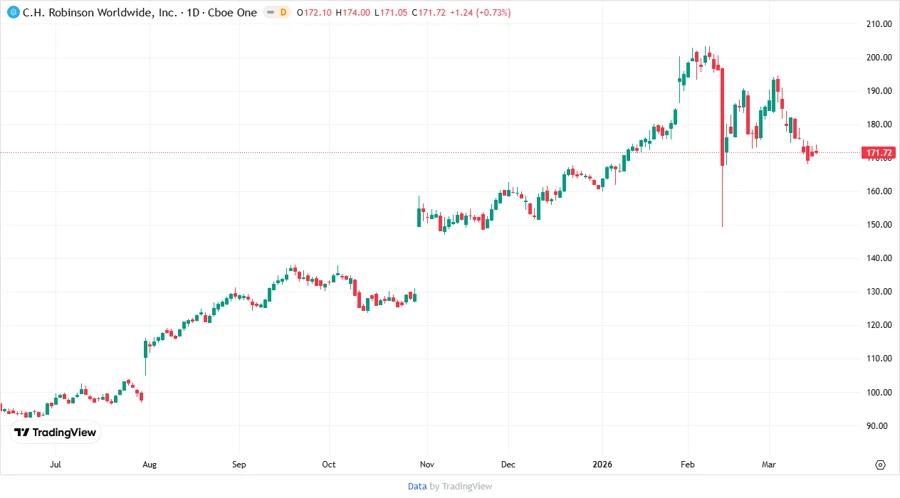Screen dimensions: 900x498
Task: Click the 190.00 price axis label
Action: (x=879, y=91)
